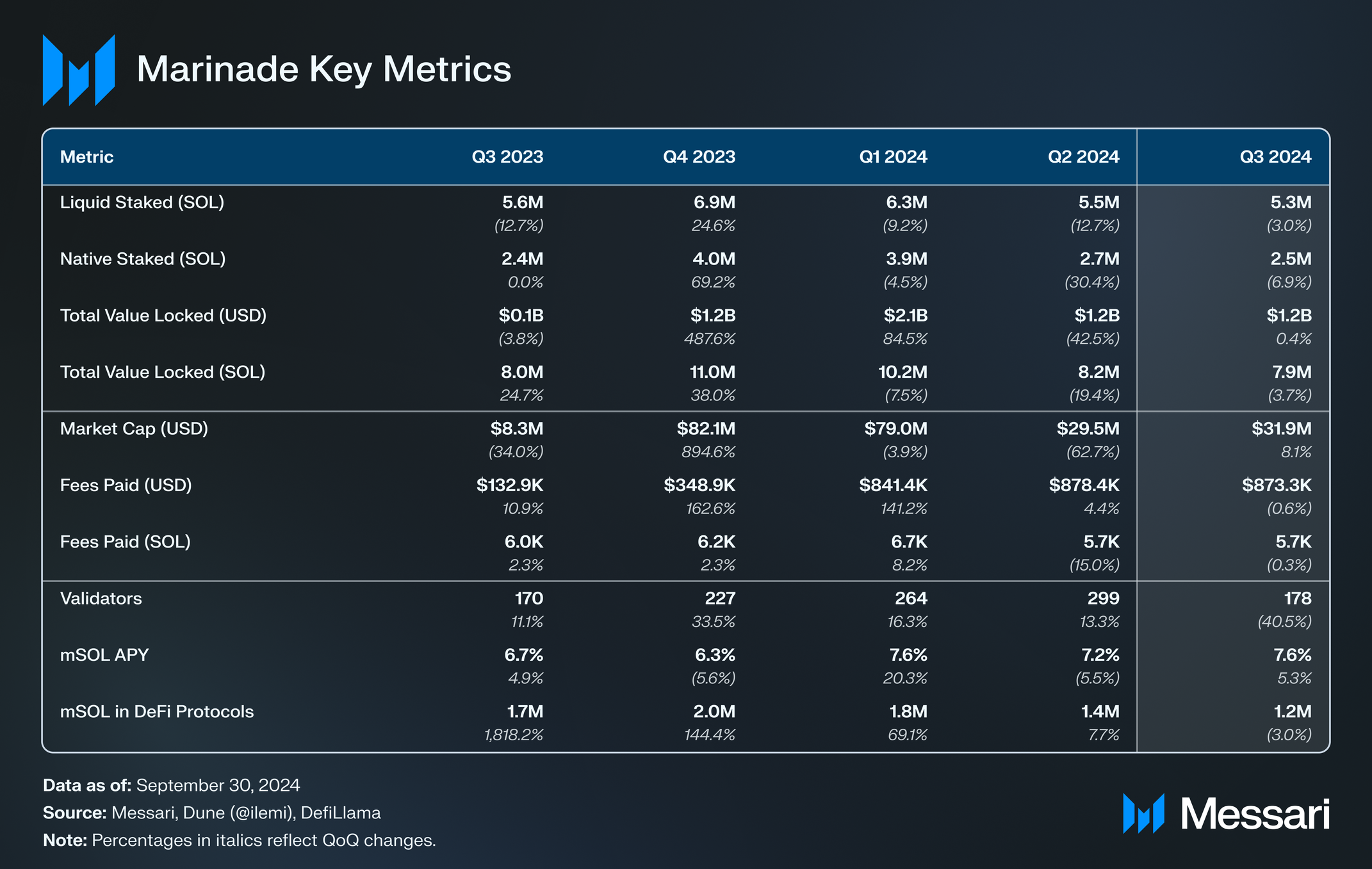Click the Marinade Key Metrics title
This screenshot has width=1372, height=869.
point(323,69)
